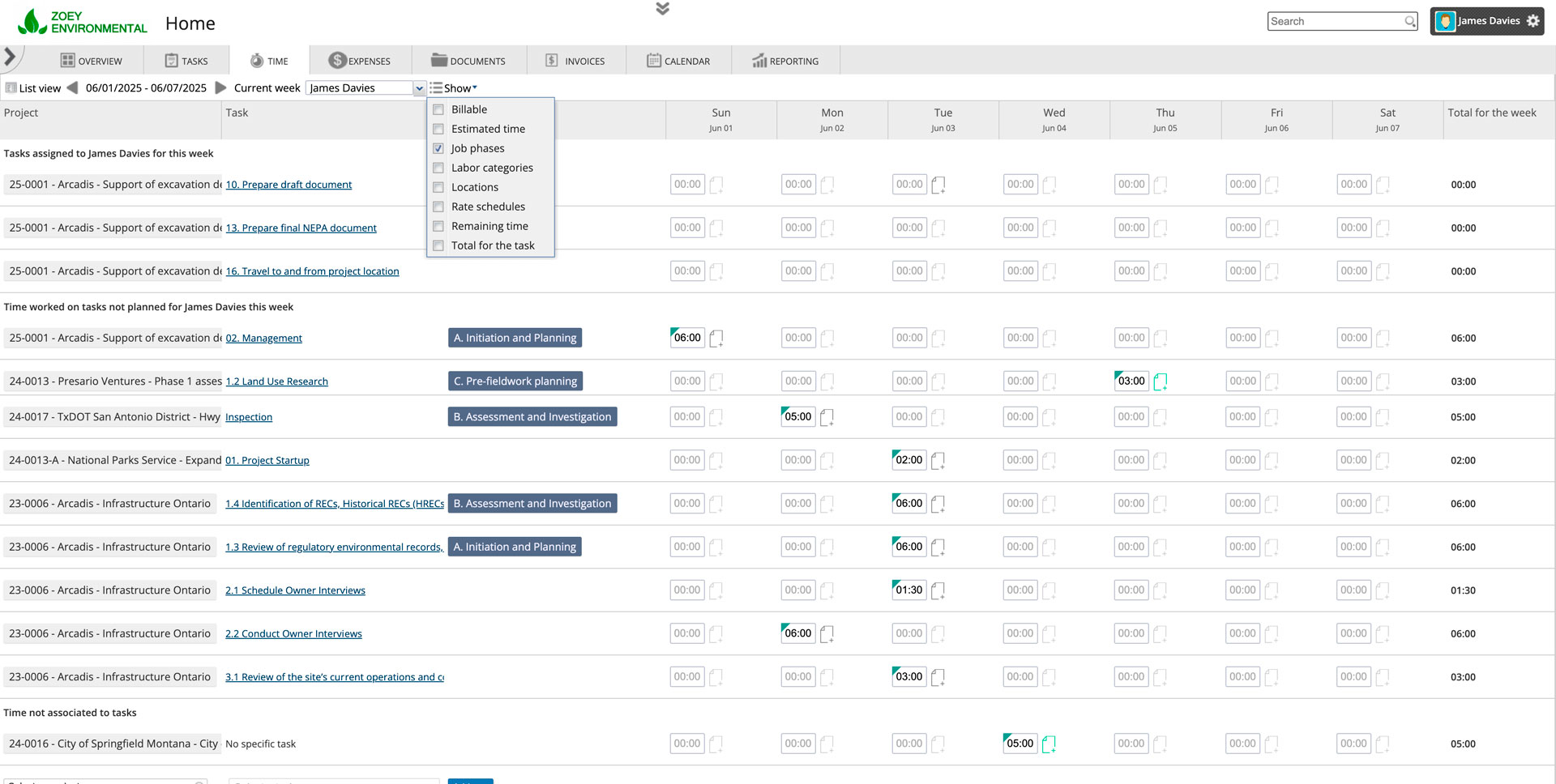Expand the sidebar with the chevron arrow
This screenshot has width=1556, height=784.
click(10, 57)
